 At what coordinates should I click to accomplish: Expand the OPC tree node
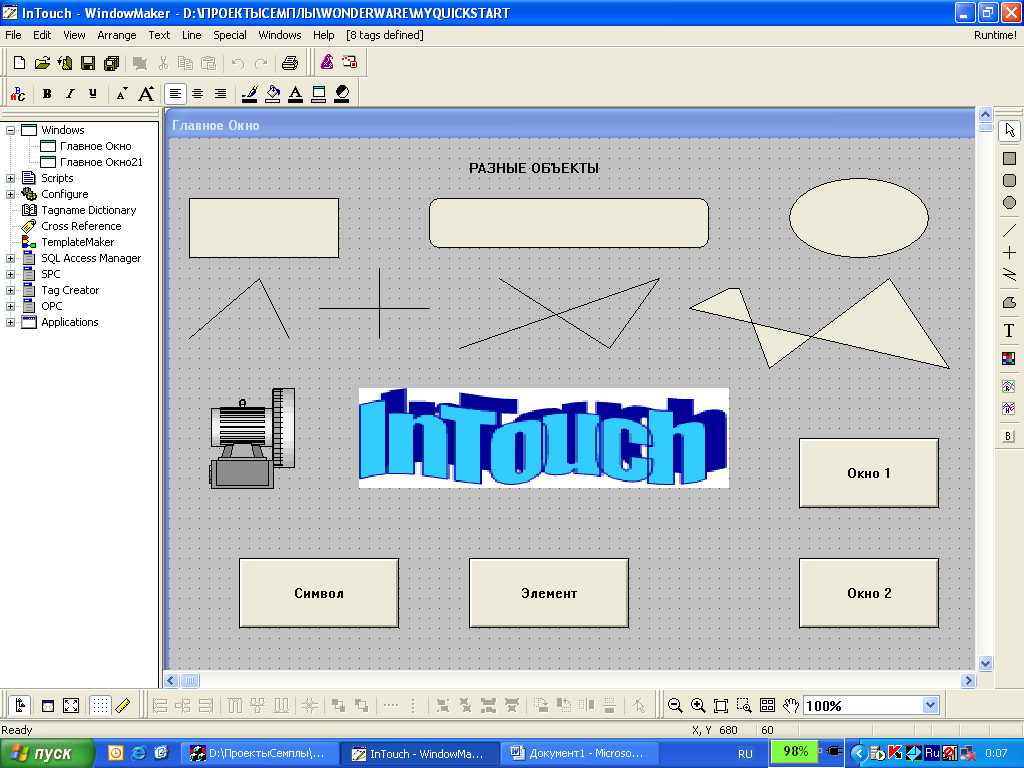coord(10,306)
